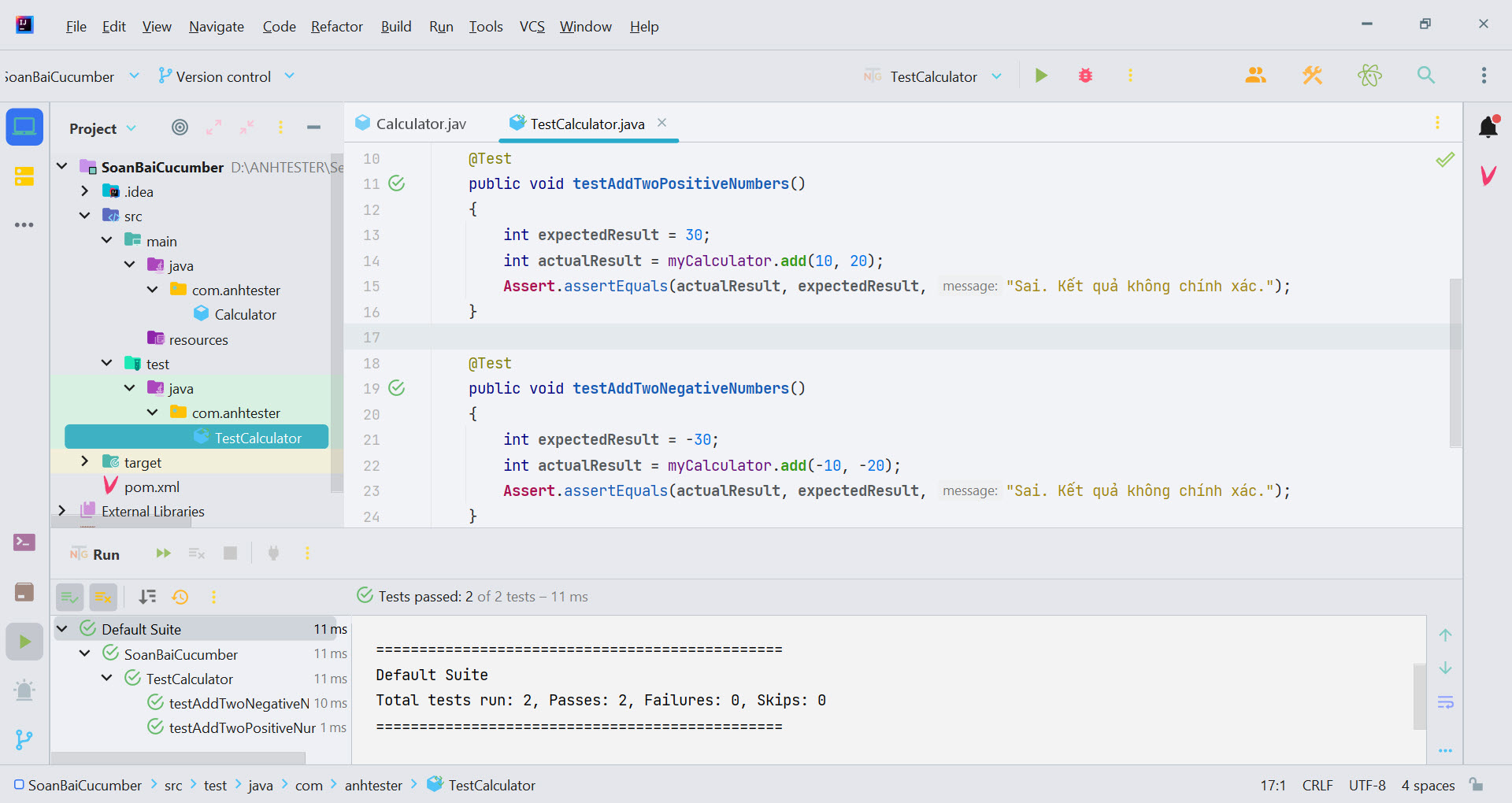The height and width of the screenshot is (803, 1512).
Task: Open the Refactor menu
Action: 337,27
